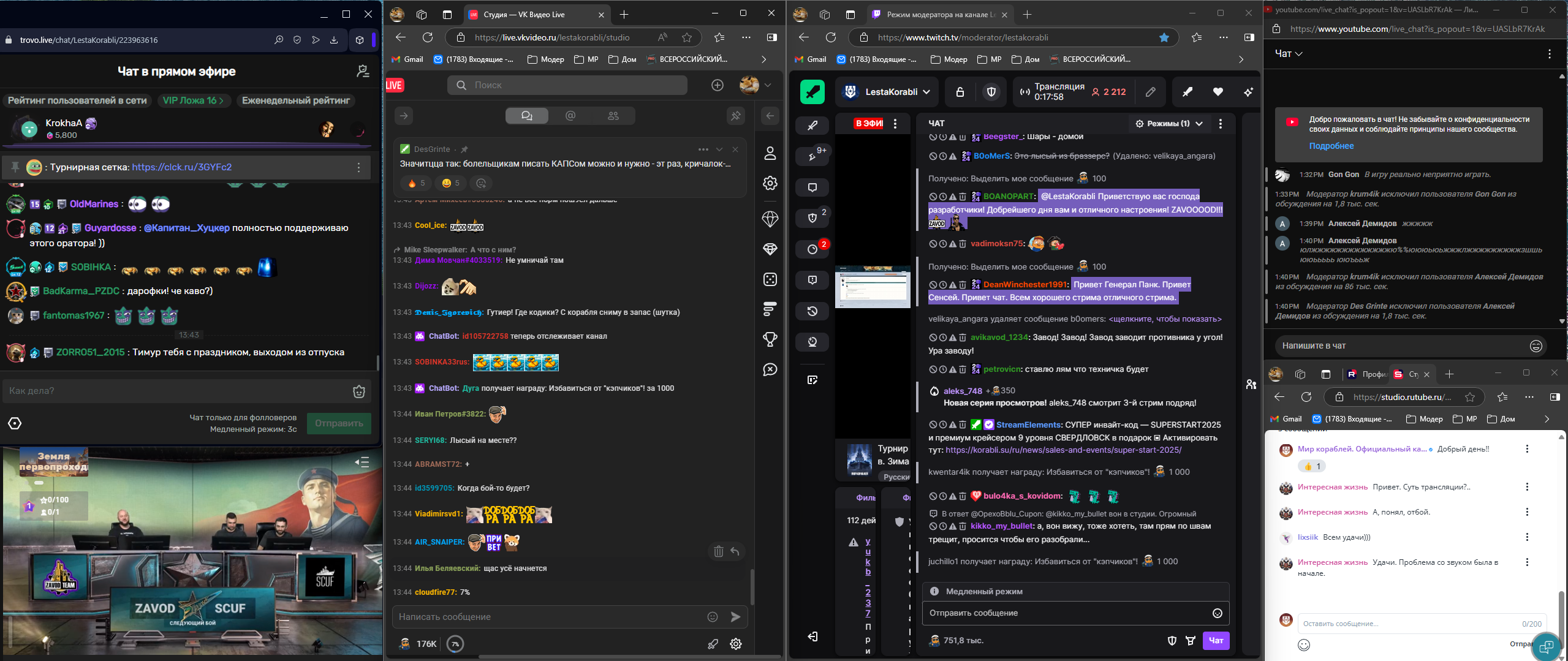Open the Еженедельный рейтинг tab in Trovo
The height and width of the screenshot is (661, 1568).
pyautogui.click(x=296, y=100)
